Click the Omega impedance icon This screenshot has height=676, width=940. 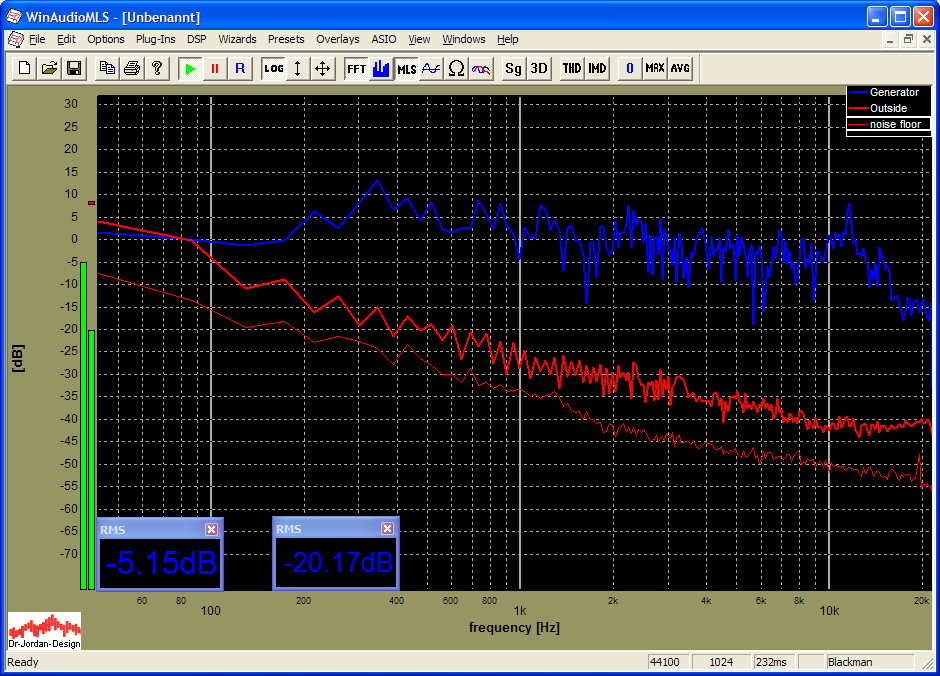pos(456,68)
